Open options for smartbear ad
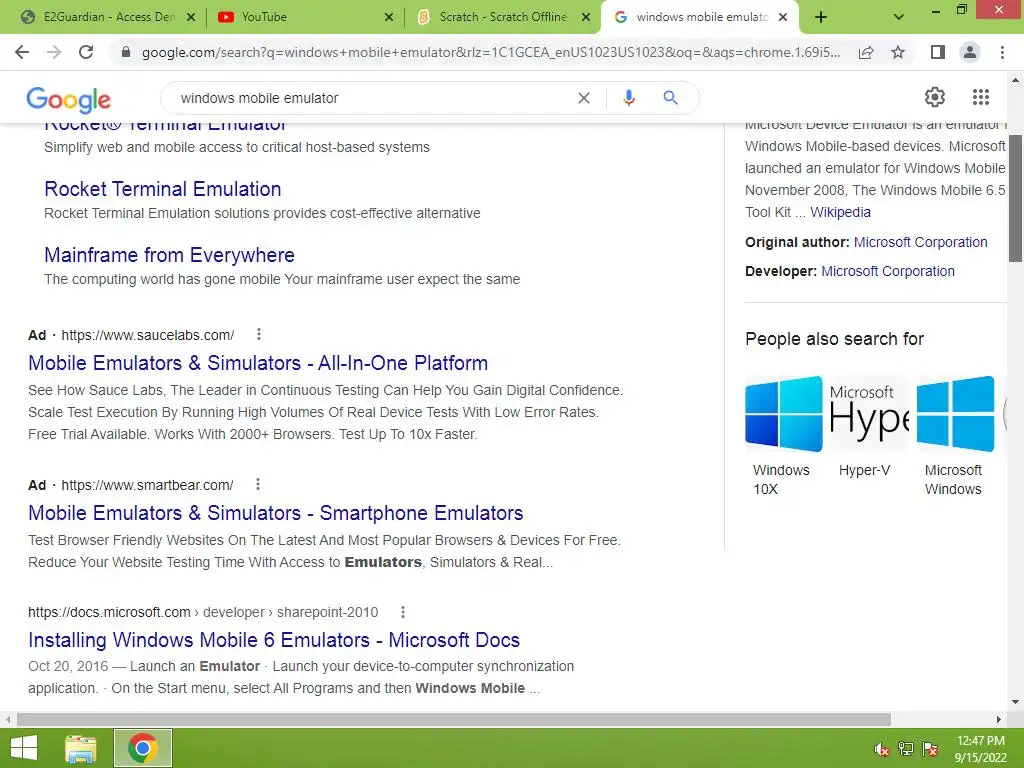1024x768 pixels. [258, 485]
